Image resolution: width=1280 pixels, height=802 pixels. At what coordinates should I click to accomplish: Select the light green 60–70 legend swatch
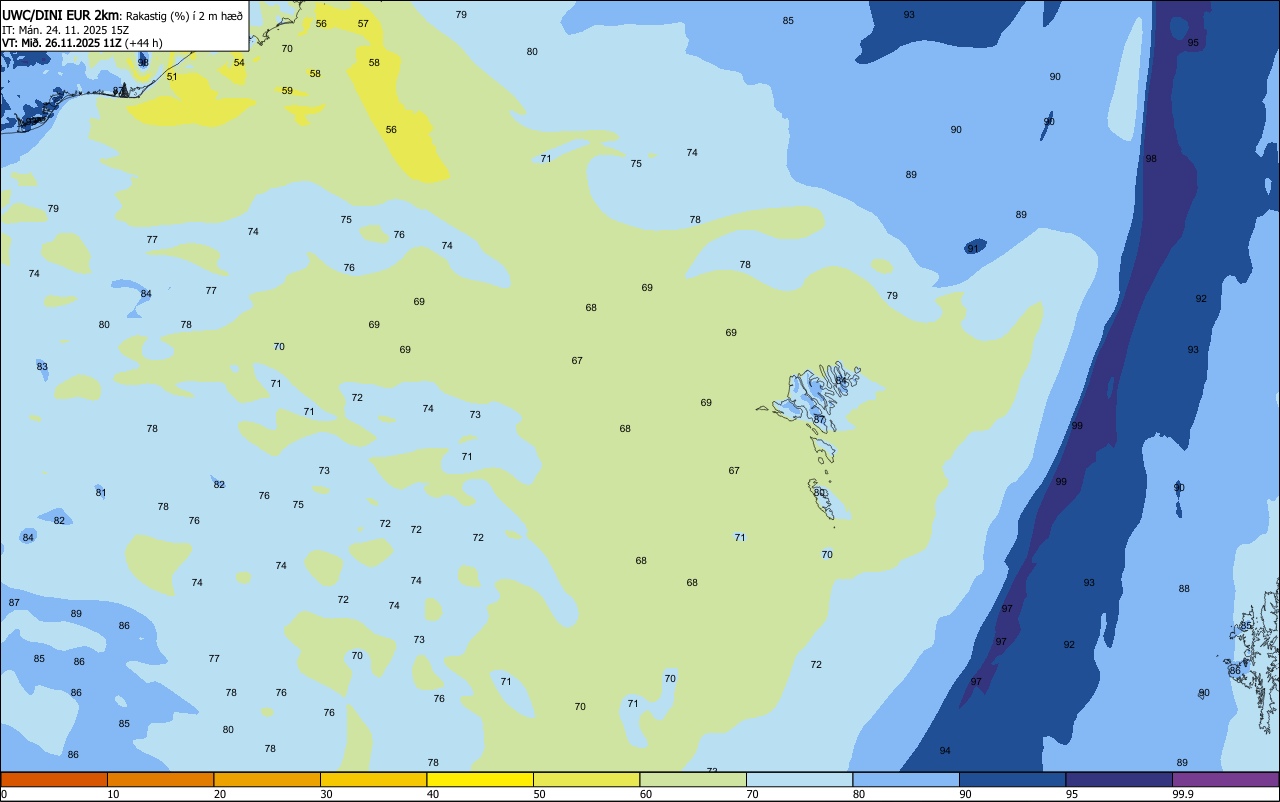693,779
